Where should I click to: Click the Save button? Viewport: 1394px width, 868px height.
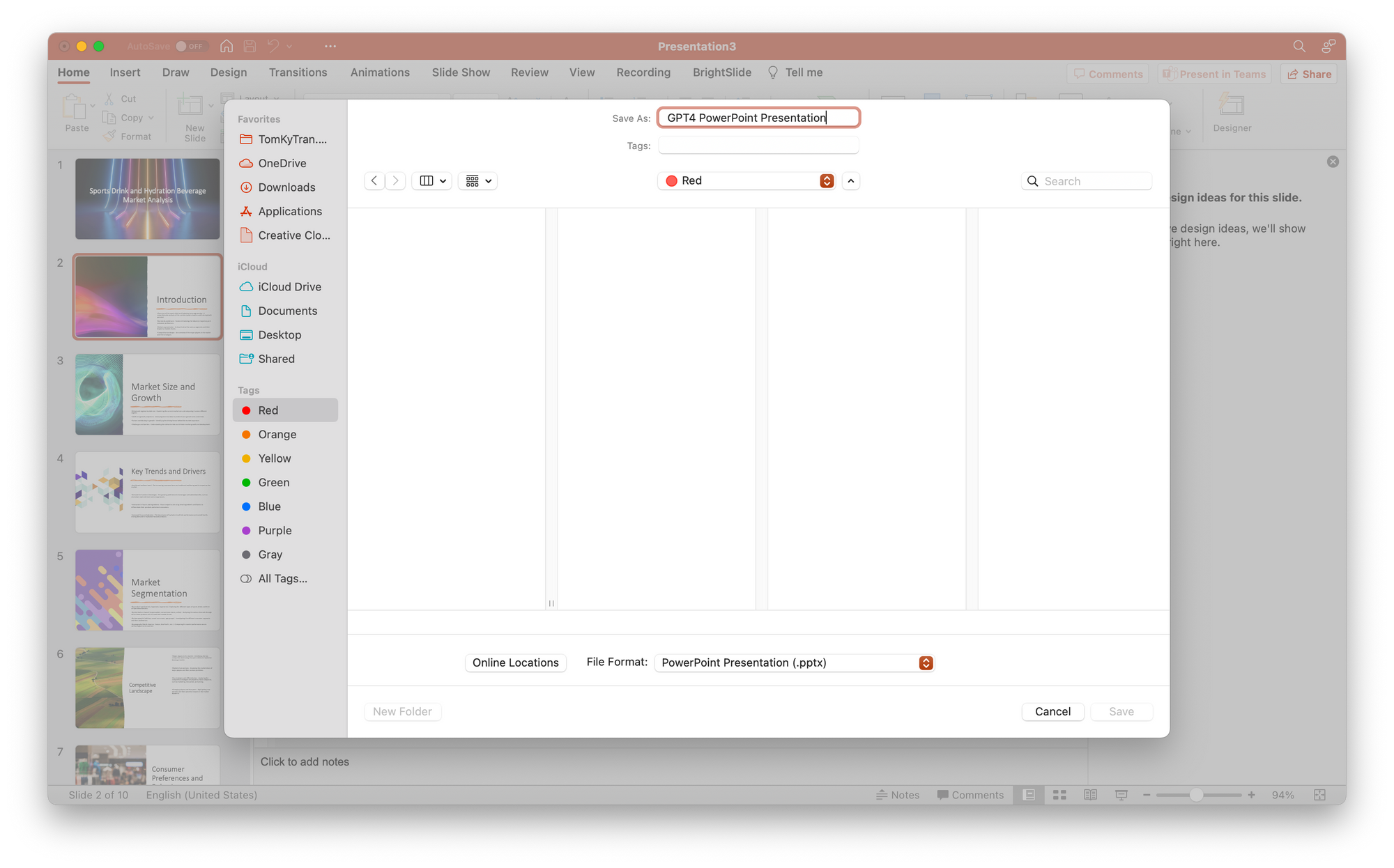click(1121, 711)
